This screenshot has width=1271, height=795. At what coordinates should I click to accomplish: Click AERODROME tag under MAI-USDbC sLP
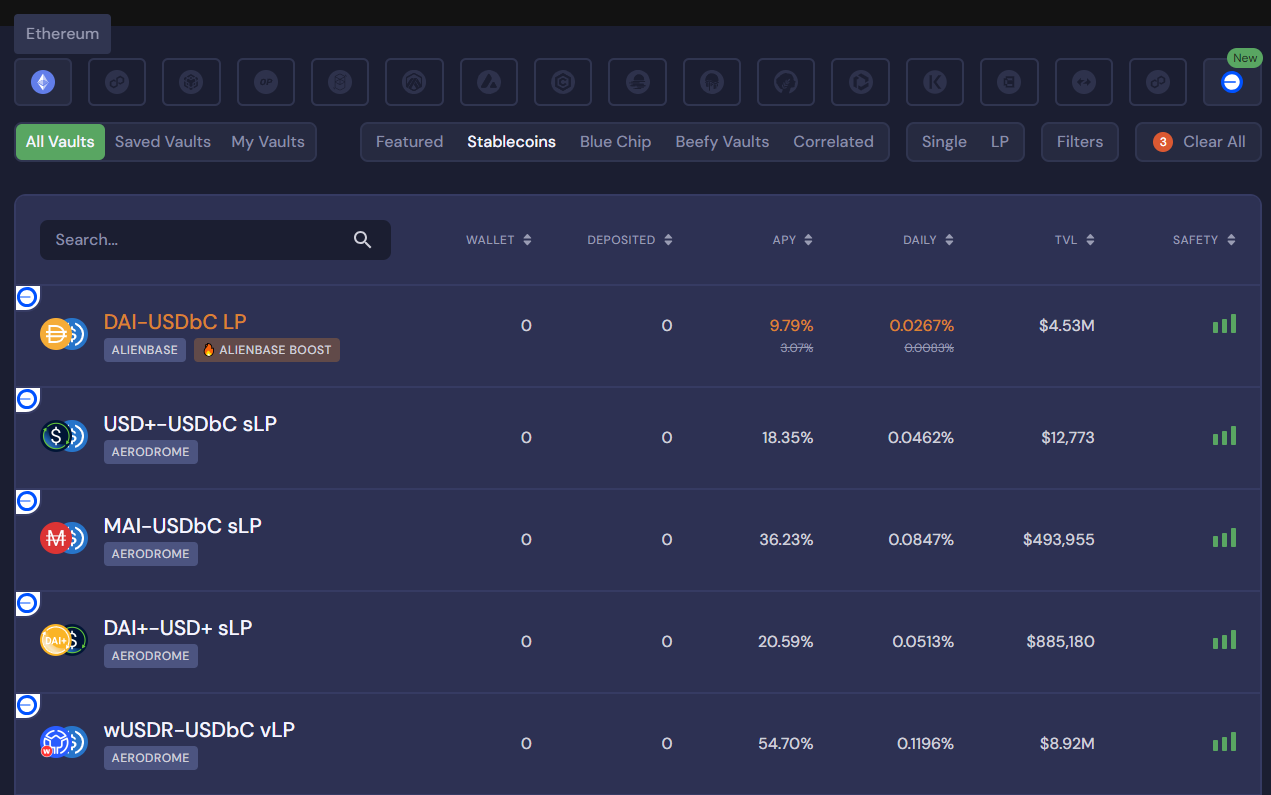click(x=151, y=554)
